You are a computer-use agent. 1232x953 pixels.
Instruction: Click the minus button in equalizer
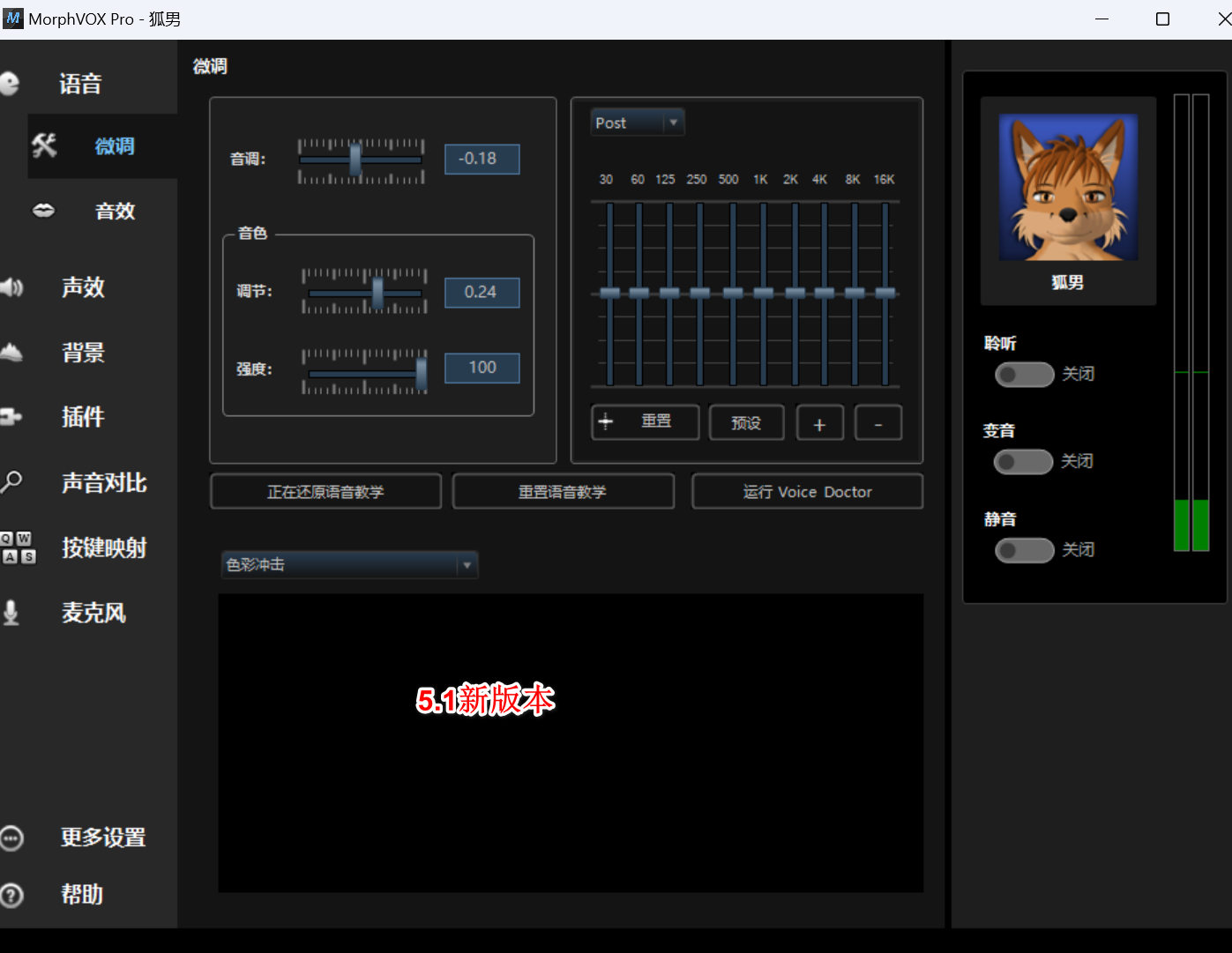coord(878,422)
